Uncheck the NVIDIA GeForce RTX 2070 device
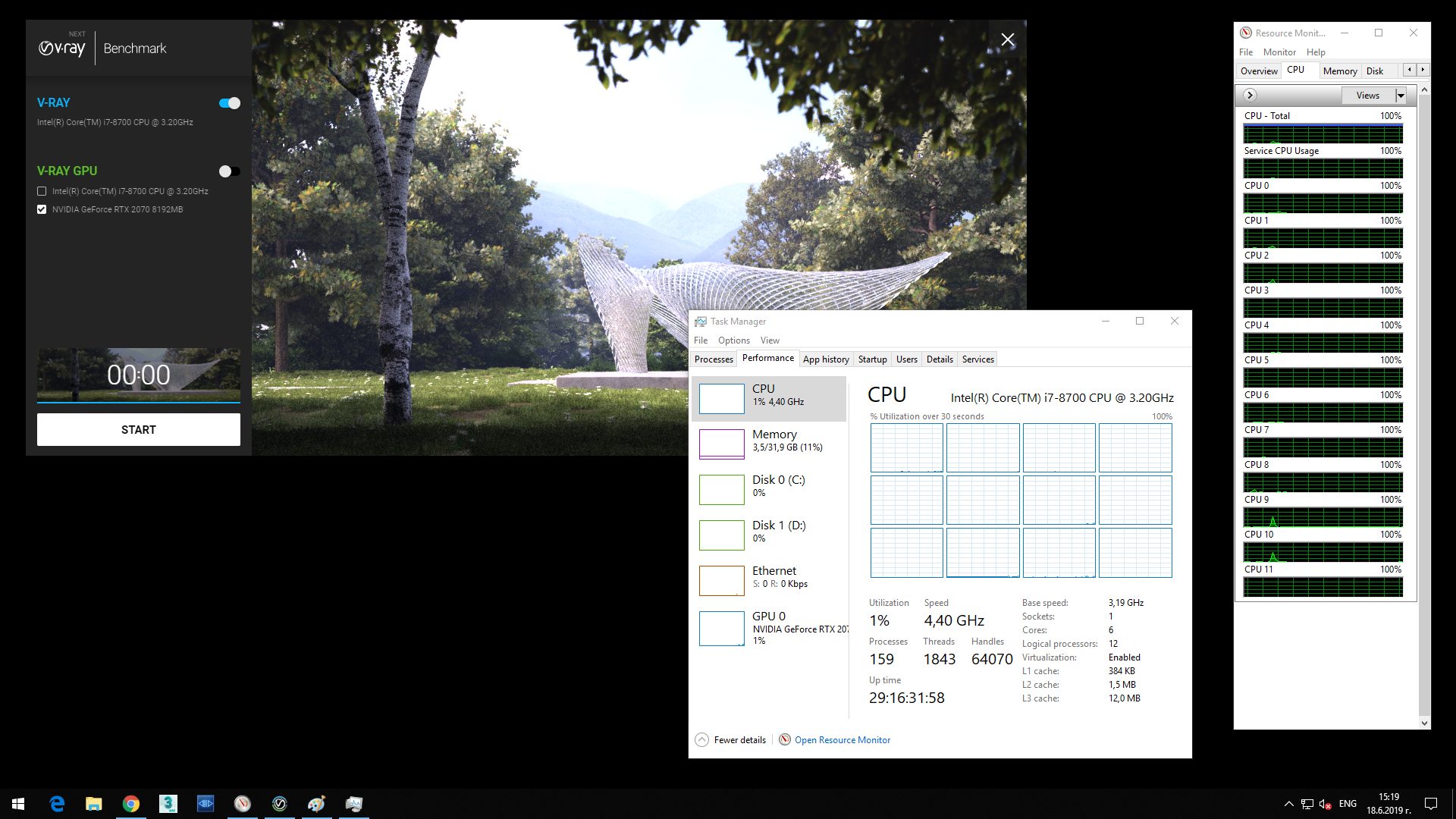This screenshot has height=819, width=1456. pos(42,209)
